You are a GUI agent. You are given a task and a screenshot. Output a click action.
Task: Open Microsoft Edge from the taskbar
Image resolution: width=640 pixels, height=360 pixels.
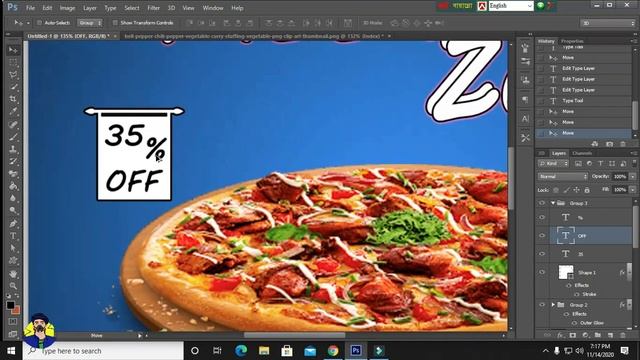click(x=241, y=351)
